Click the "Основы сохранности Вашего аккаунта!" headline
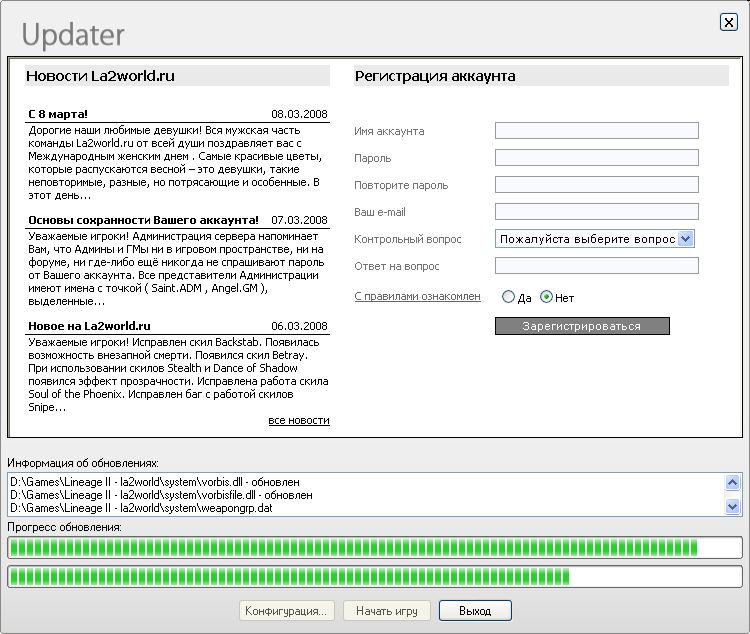Screen dimensions: 750x634 coord(143,220)
